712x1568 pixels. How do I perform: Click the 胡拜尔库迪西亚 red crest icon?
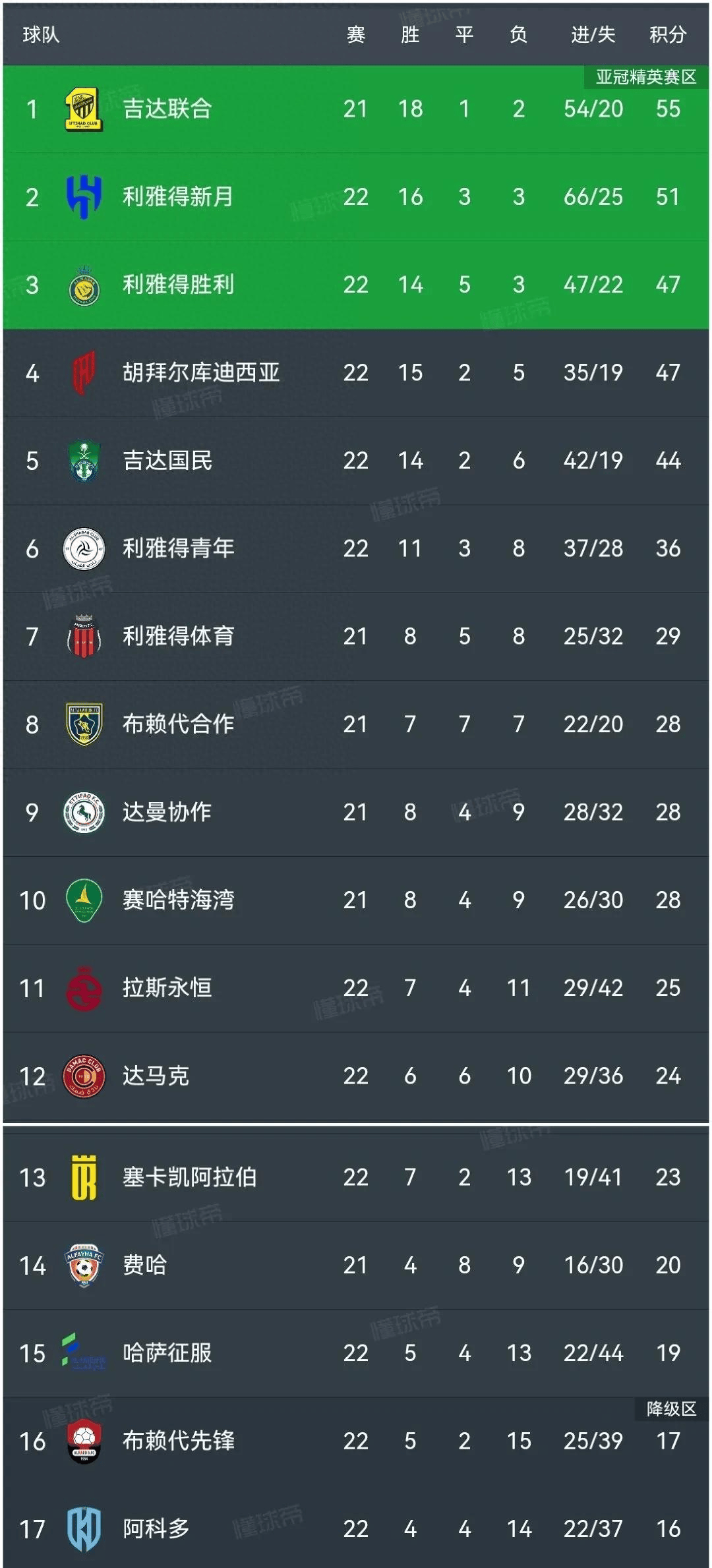(x=86, y=372)
